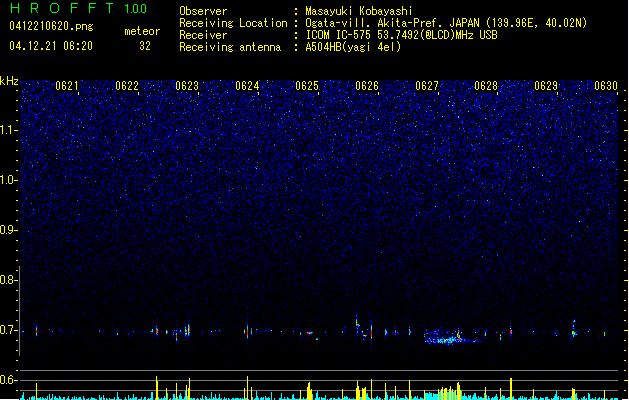Click the kHz axis unit label

(9, 81)
